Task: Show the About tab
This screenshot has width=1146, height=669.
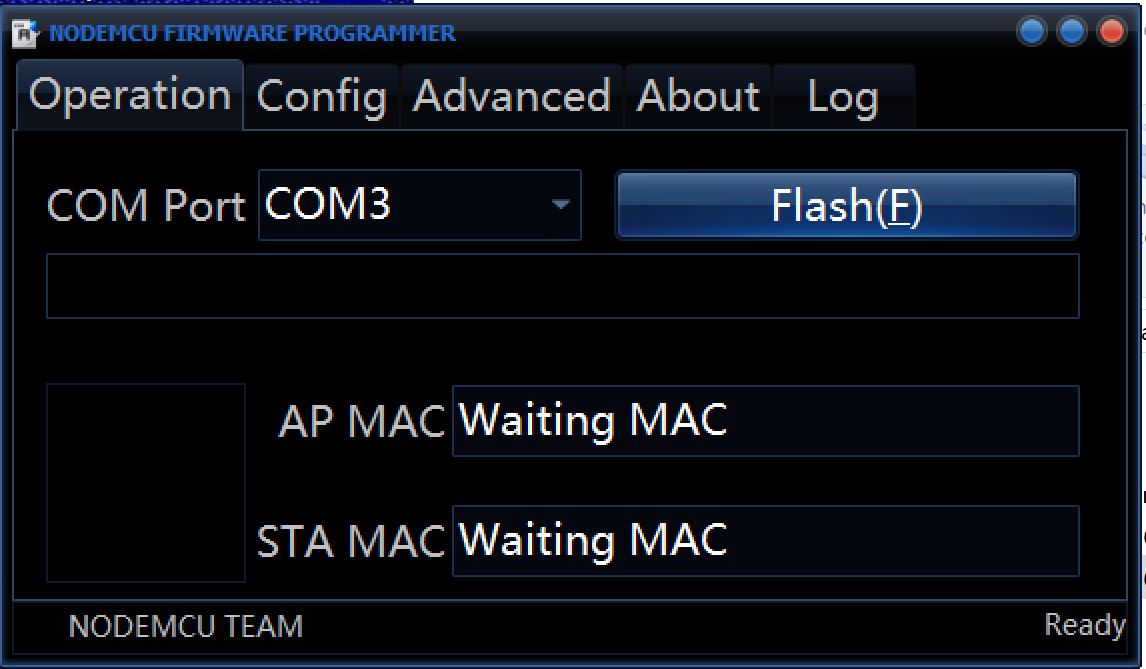Action: 698,97
